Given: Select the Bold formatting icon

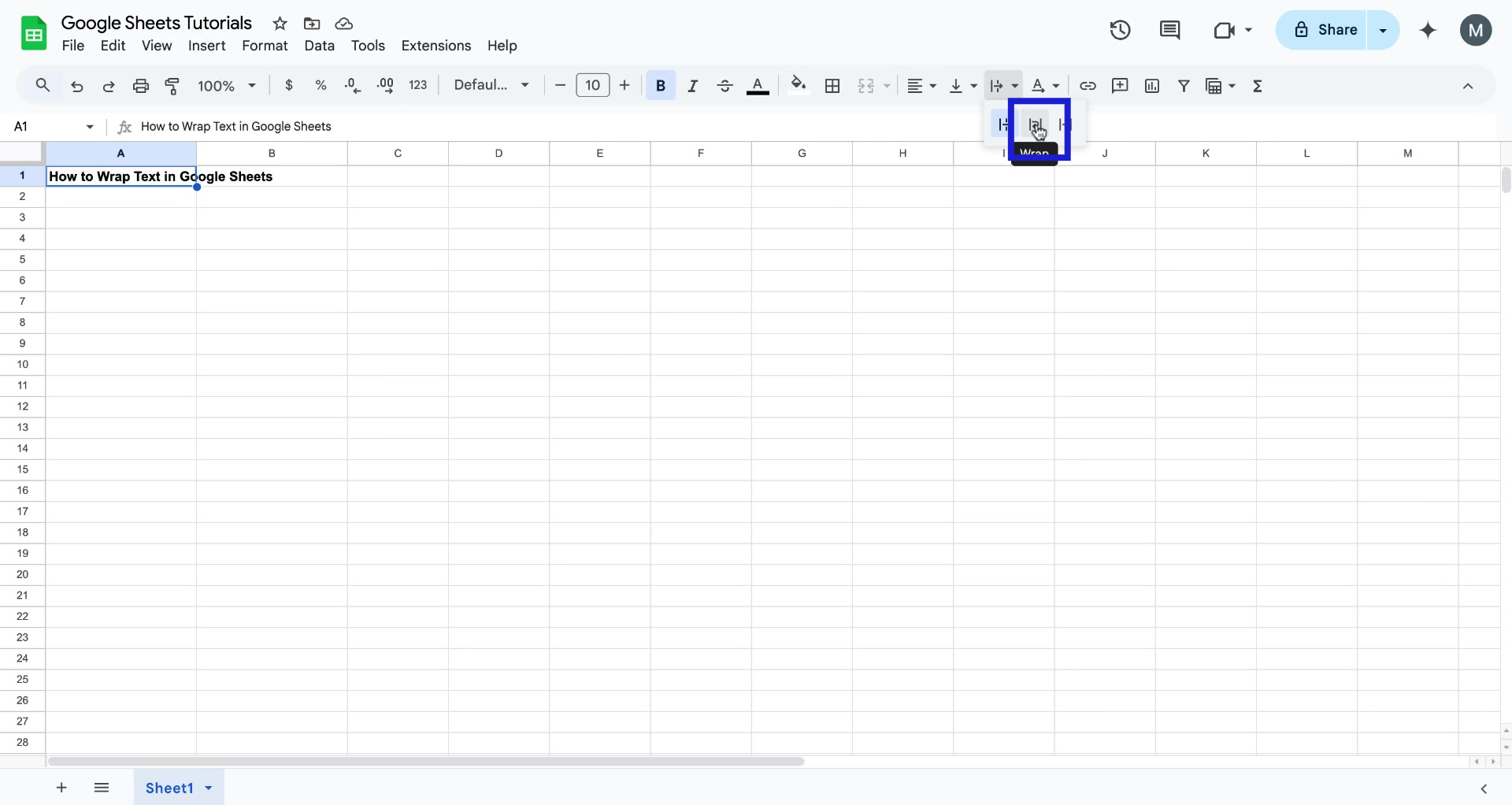Looking at the screenshot, I should [x=661, y=85].
